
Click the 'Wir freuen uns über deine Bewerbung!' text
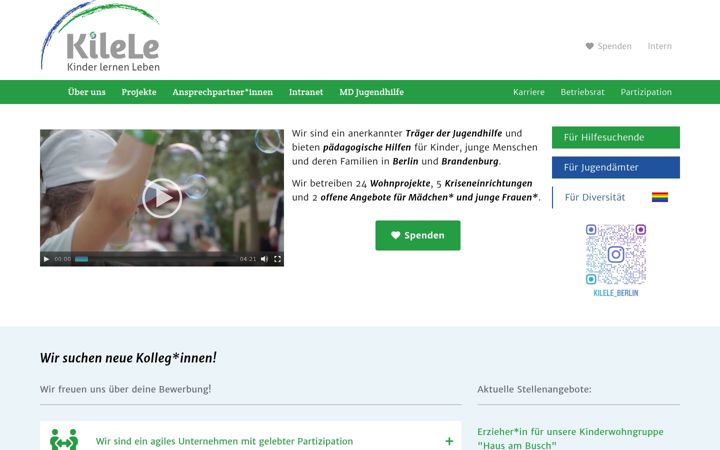[125, 389]
